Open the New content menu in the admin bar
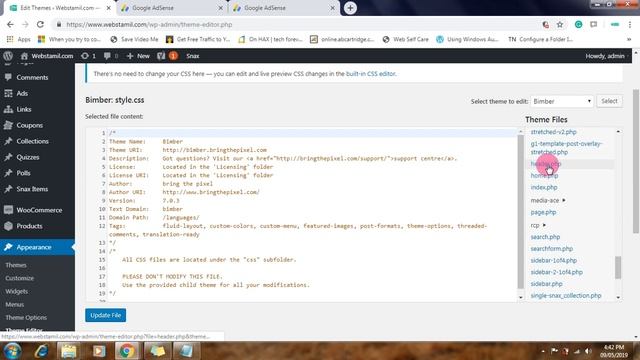The image size is (640, 360). tap(138, 56)
